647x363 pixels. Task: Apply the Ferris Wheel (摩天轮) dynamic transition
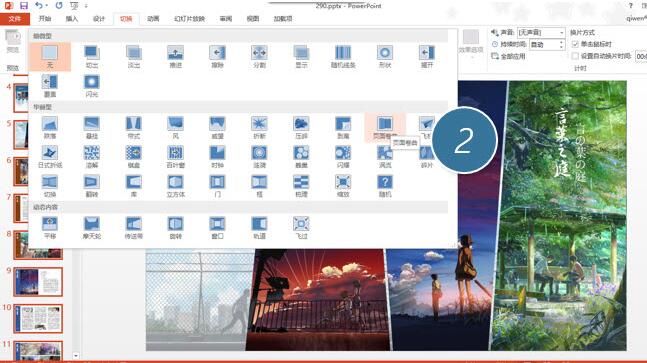(x=92, y=228)
